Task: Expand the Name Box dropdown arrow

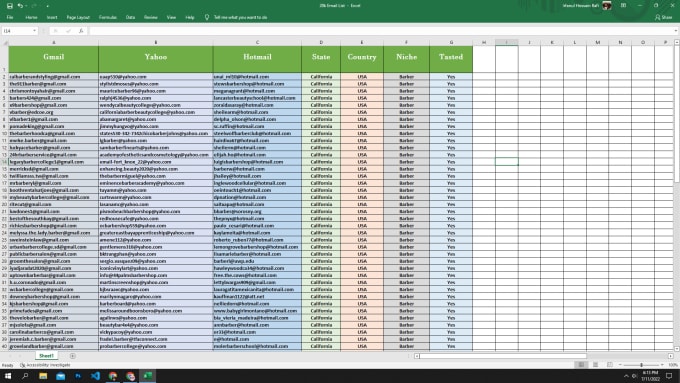Action: point(34,31)
